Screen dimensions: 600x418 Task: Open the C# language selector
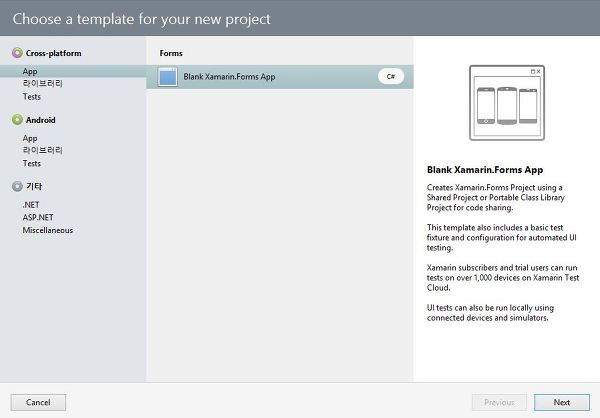click(x=391, y=77)
